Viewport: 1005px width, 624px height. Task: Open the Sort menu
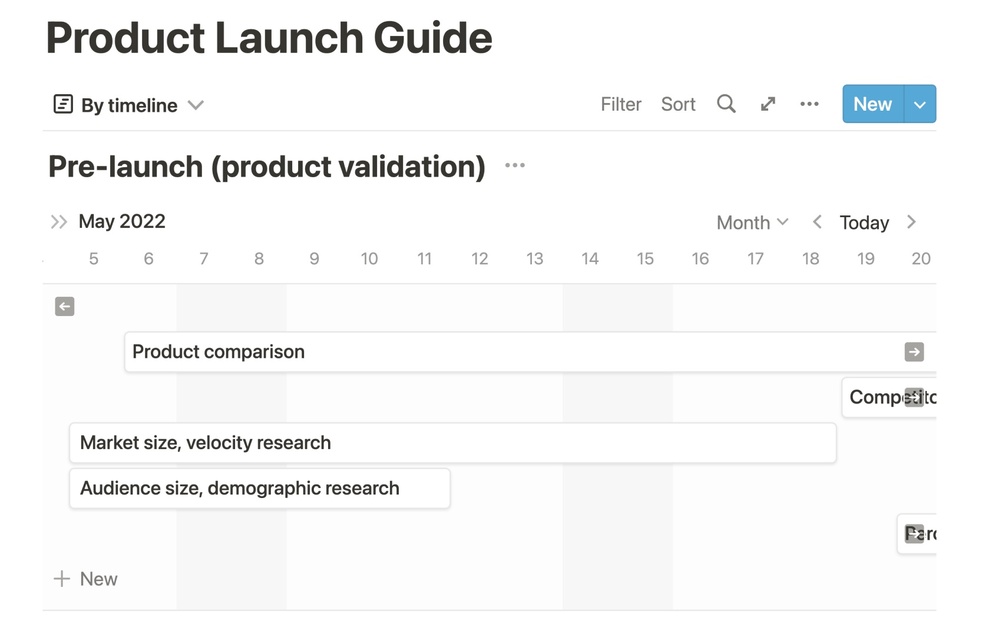click(x=678, y=104)
